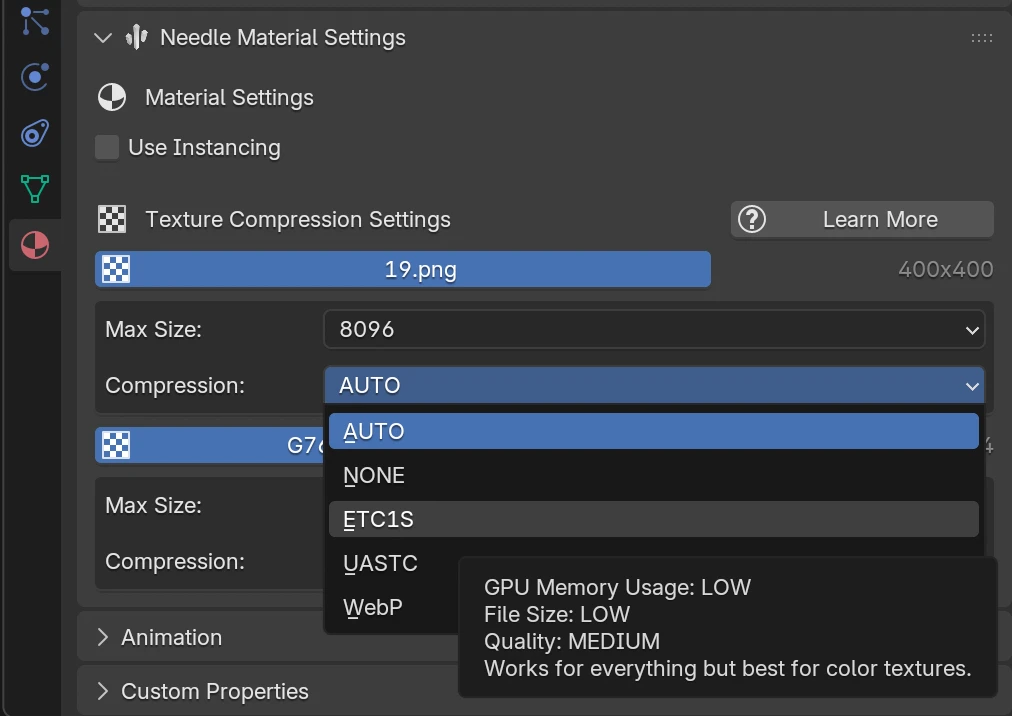
Task: Toggle the Use Instancing checkbox
Action: tap(106, 147)
